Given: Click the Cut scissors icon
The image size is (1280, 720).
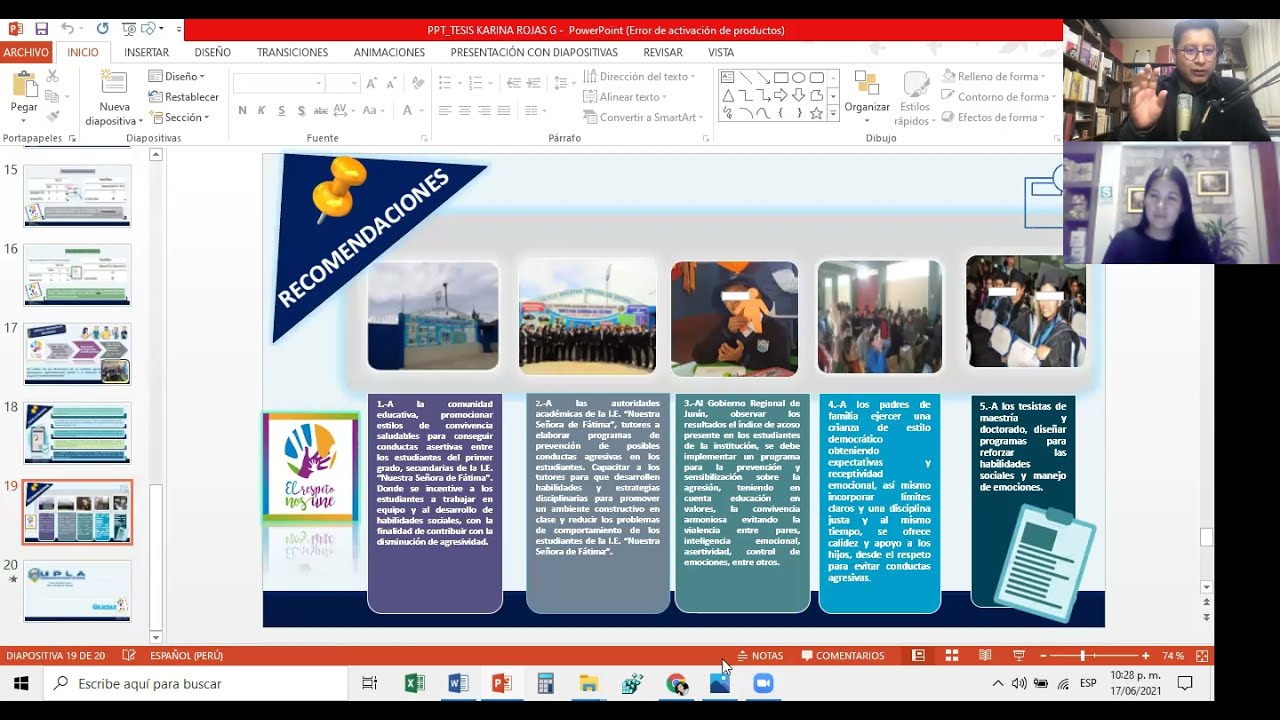Looking at the screenshot, I should (52, 77).
